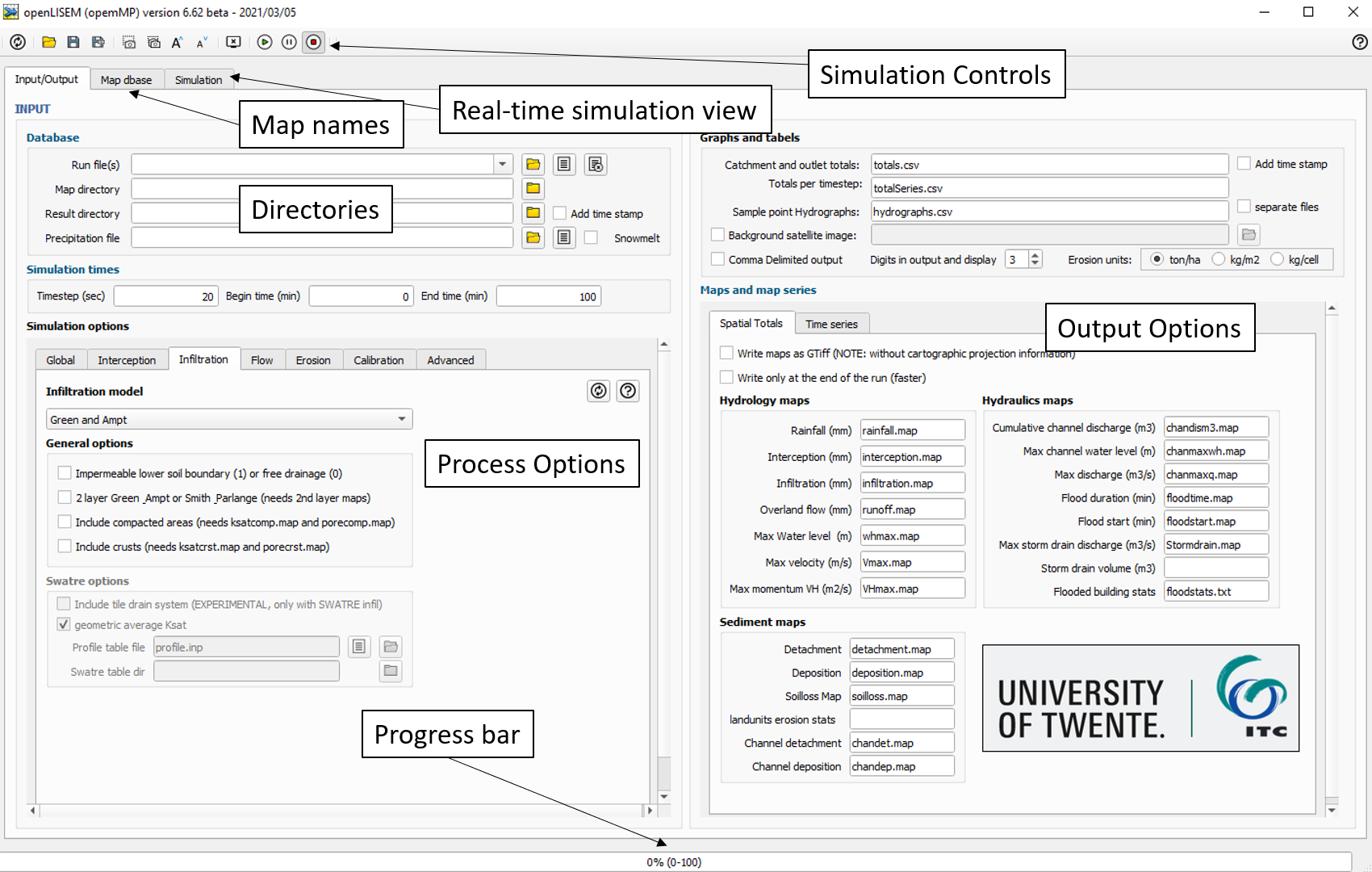Enable Comma Delimited output
The height and width of the screenshot is (872, 1372).
(717, 259)
